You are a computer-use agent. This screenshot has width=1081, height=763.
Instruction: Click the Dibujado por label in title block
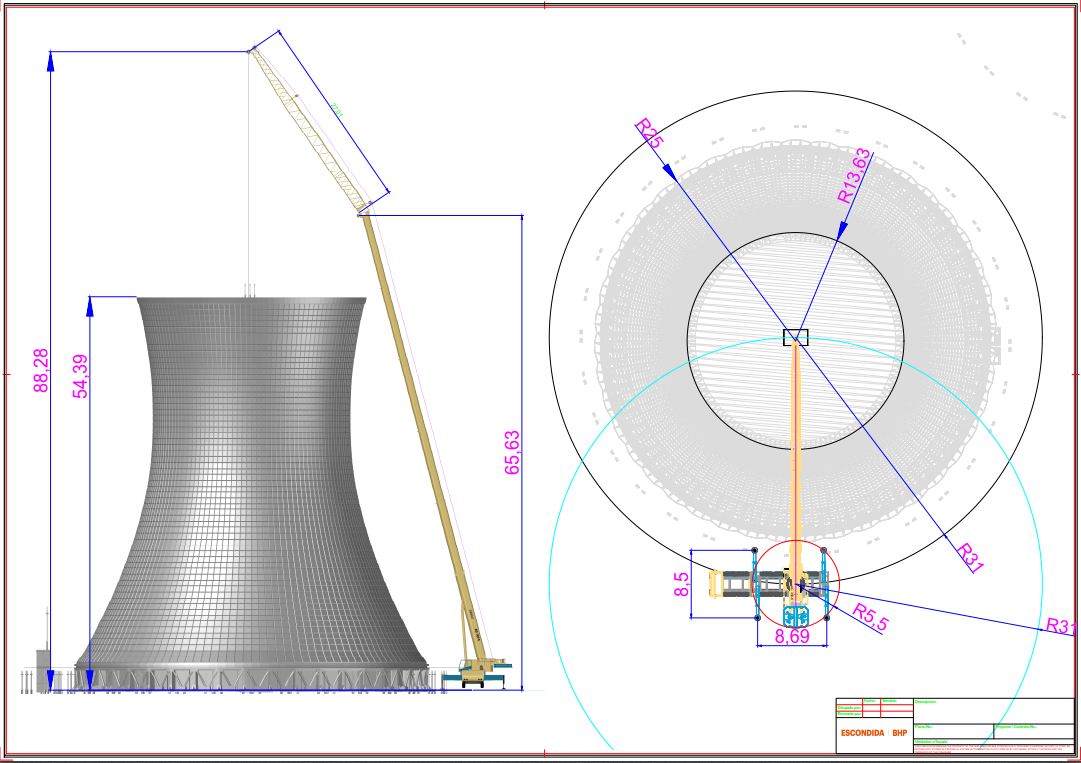coord(849,707)
